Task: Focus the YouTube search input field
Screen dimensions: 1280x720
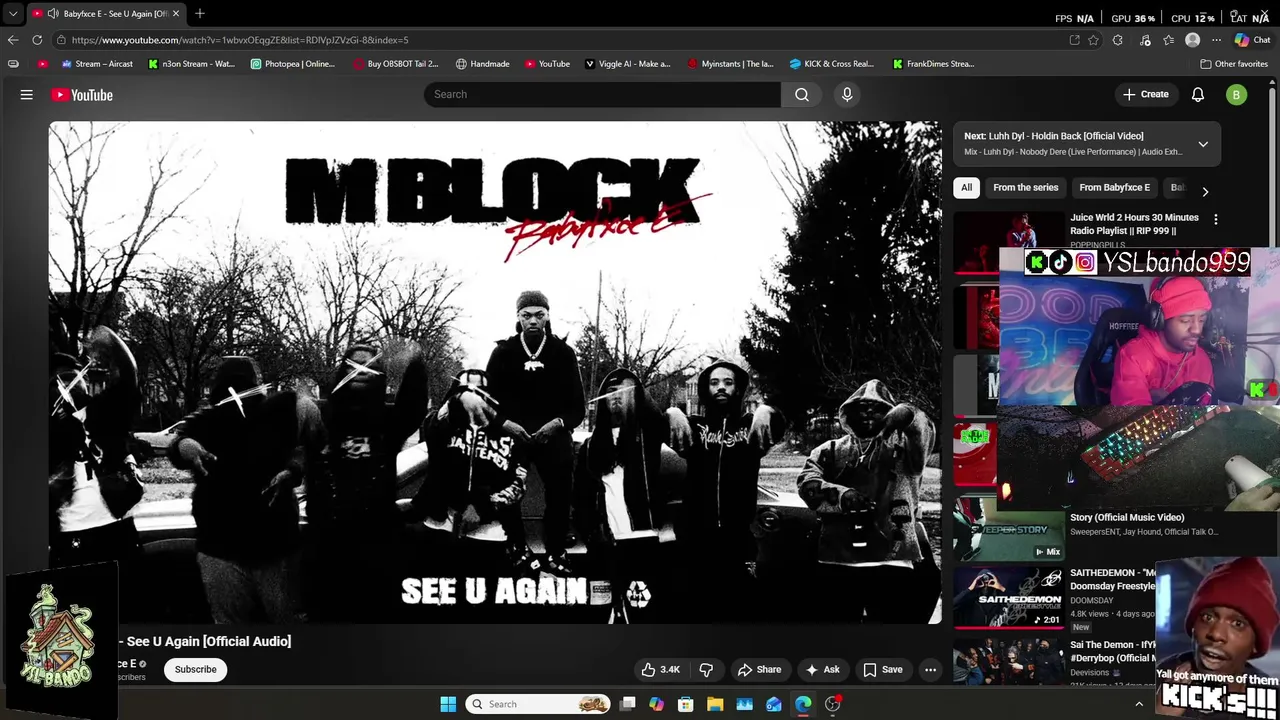Action: click(602, 94)
